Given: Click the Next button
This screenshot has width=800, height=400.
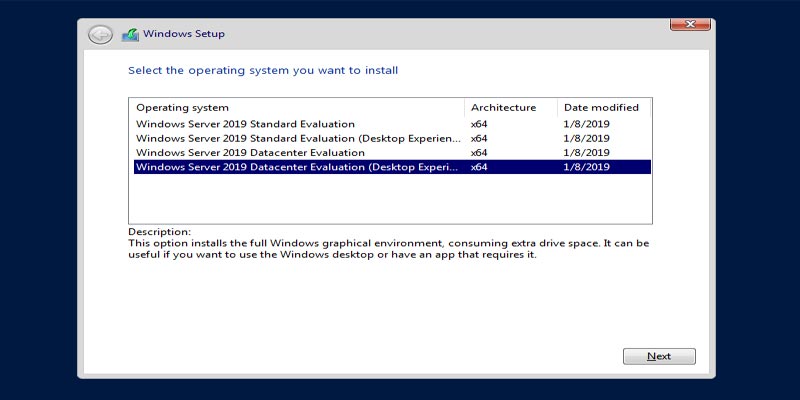Looking at the screenshot, I should click(659, 356).
